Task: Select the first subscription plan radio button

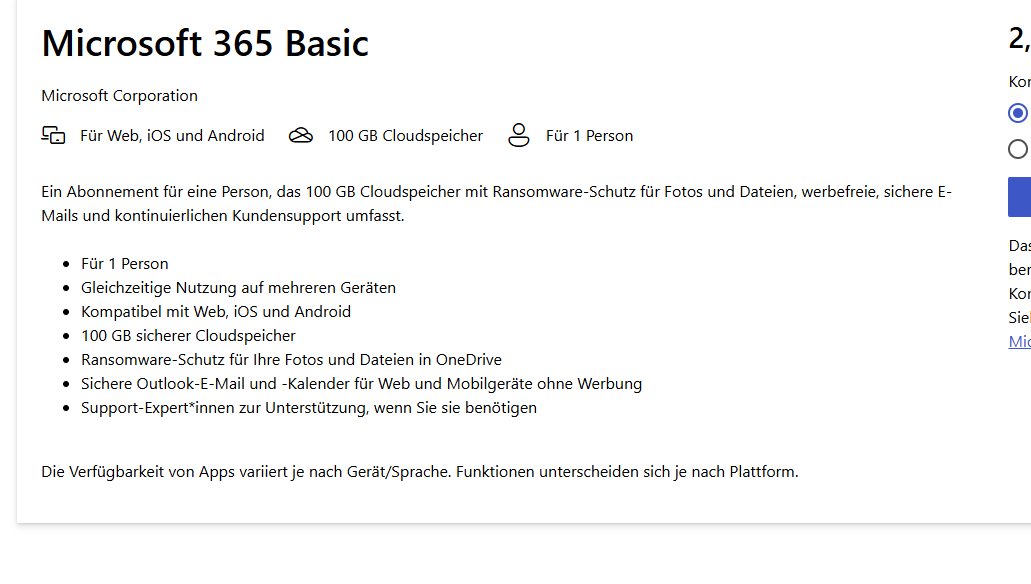Action: pyautogui.click(x=1018, y=113)
